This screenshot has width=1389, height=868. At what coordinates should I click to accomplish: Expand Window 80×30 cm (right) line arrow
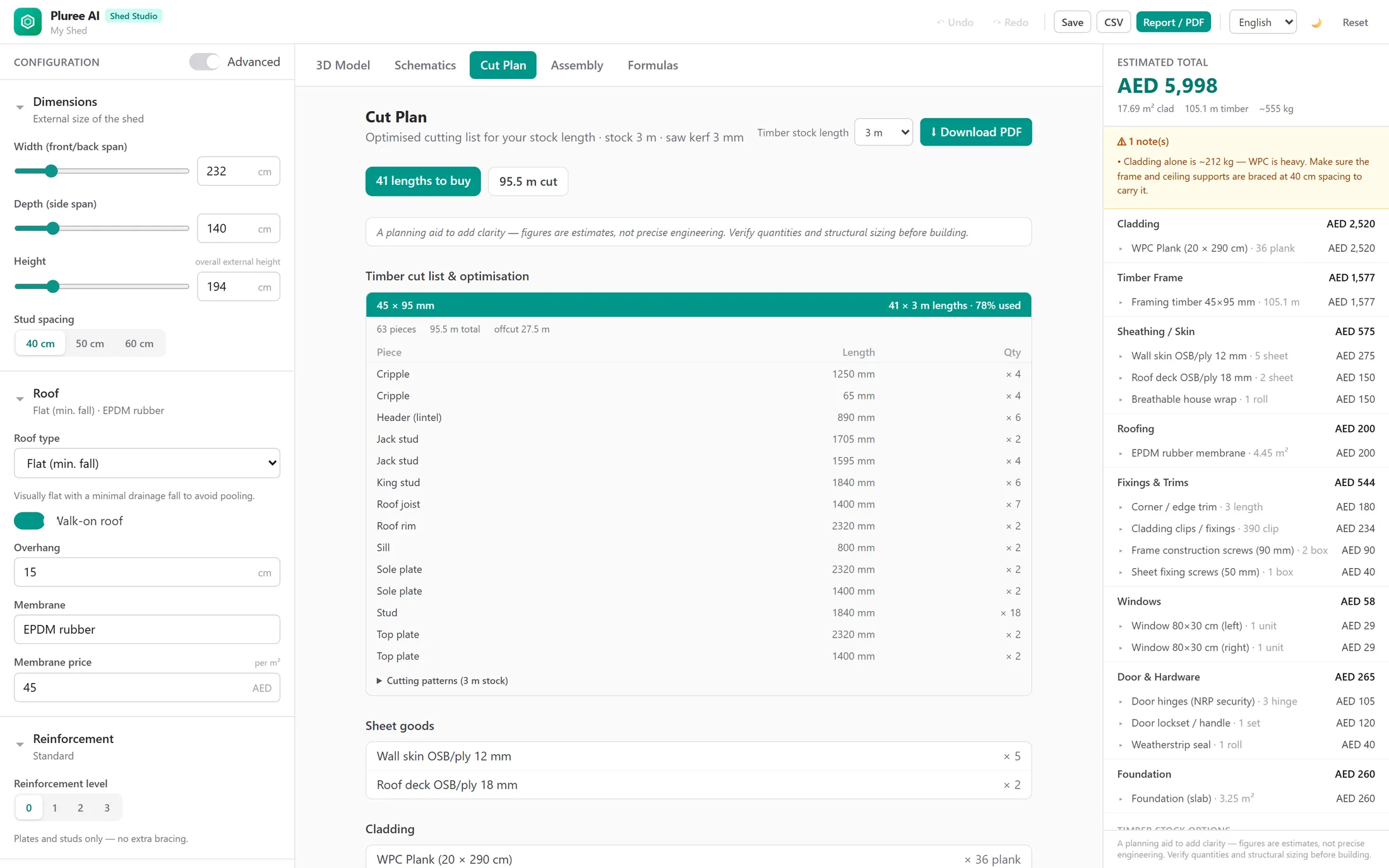1121,648
